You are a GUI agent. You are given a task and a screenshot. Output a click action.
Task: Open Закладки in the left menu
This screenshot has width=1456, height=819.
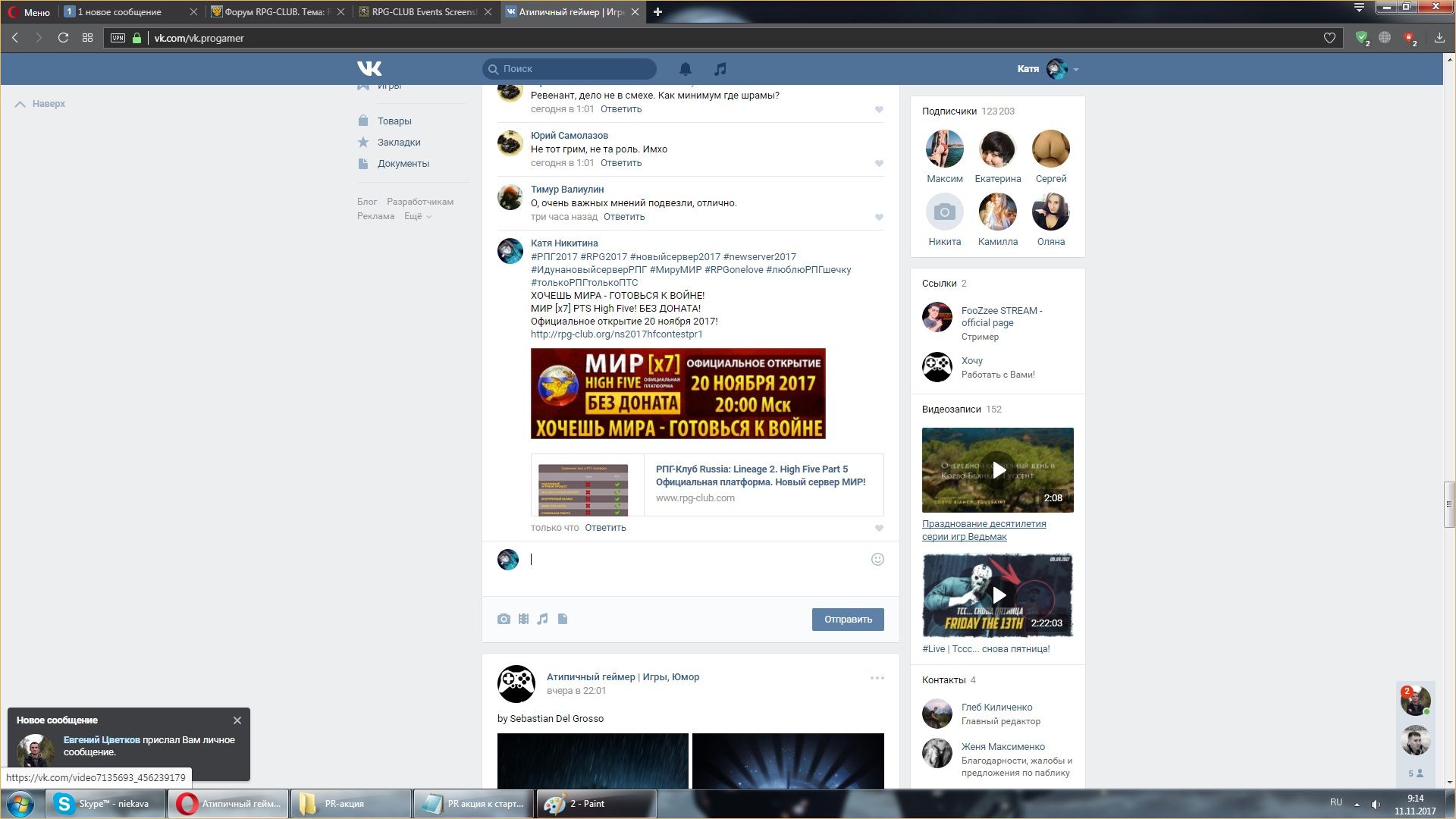tap(399, 142)
